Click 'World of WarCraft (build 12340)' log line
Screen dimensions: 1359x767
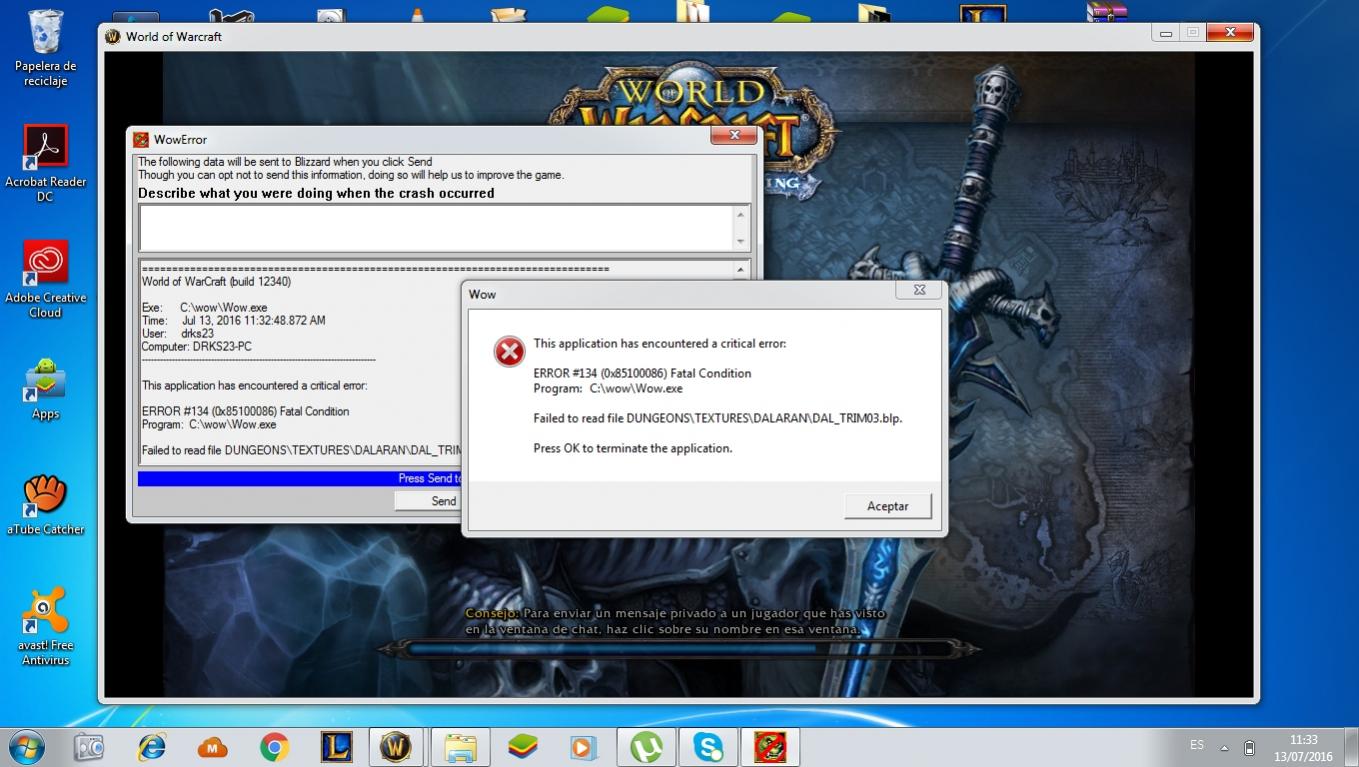pos(216,282)
